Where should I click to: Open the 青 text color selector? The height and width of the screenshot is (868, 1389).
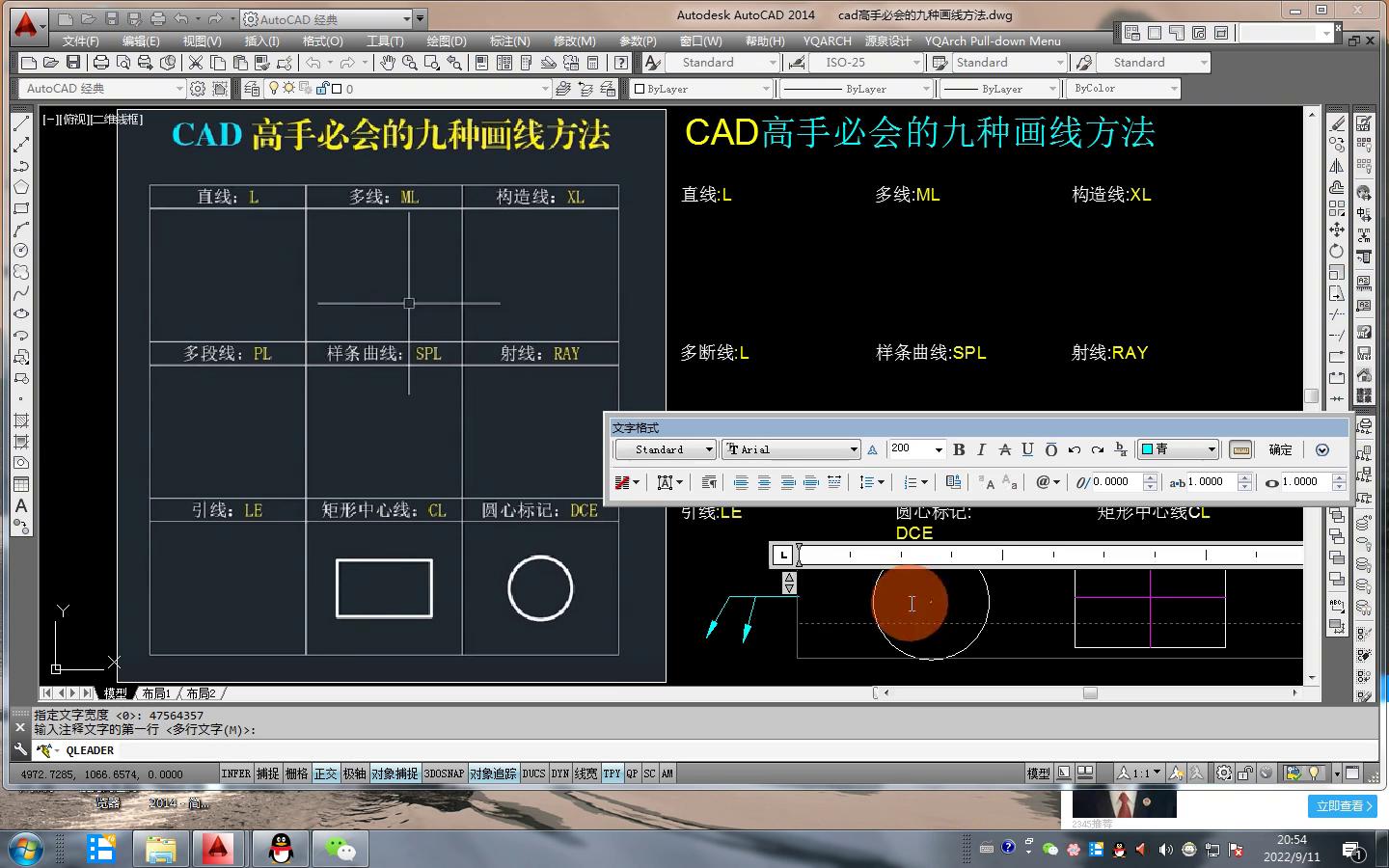click(1178, 449)
